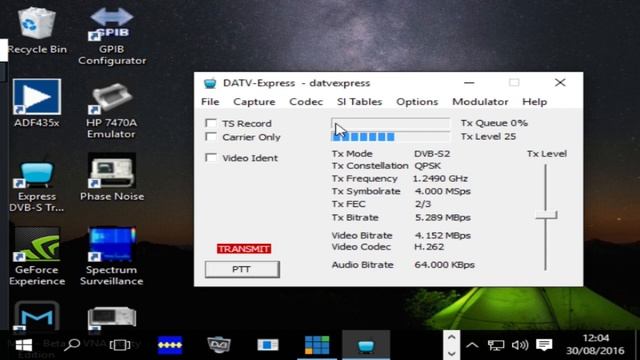Open the Windows Start menu
Screen dimensions: 640x360
pyautogui.click(x=24, y=345)
